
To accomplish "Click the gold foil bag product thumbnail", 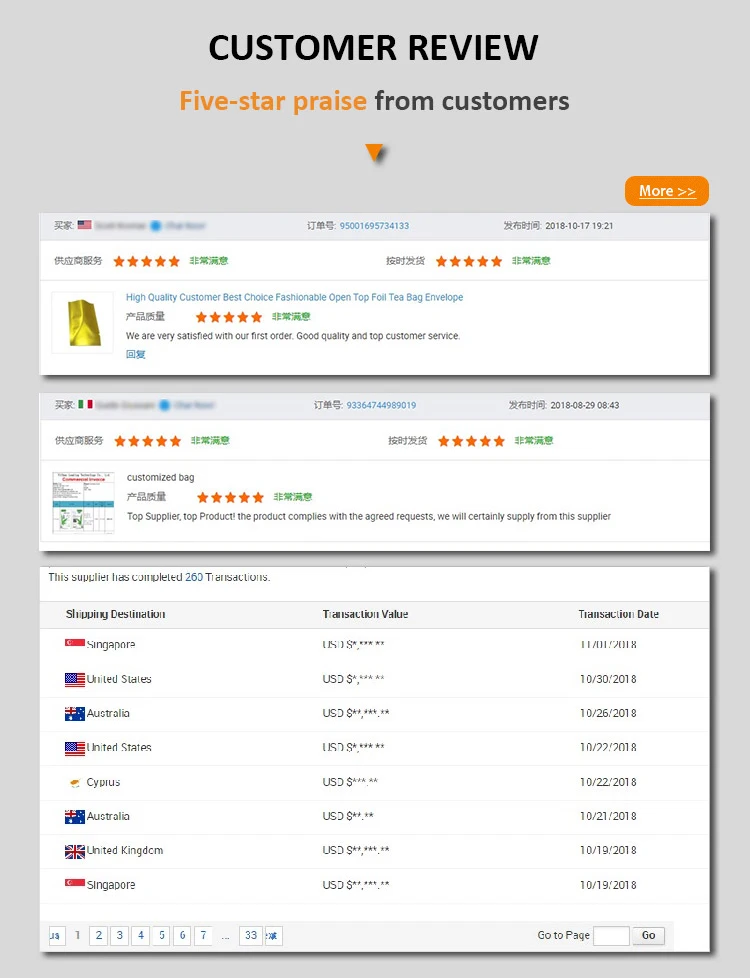I will tap(82, 322).
